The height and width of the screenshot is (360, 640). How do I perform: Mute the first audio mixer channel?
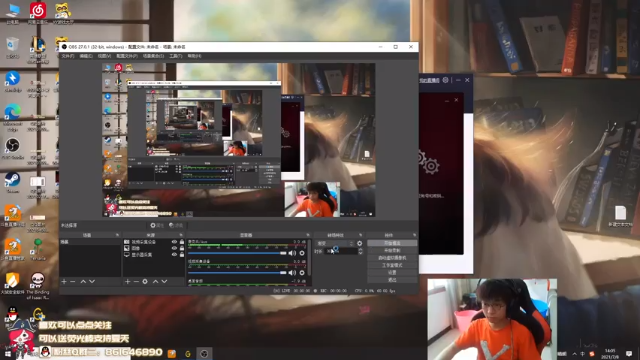pos(292,253)
